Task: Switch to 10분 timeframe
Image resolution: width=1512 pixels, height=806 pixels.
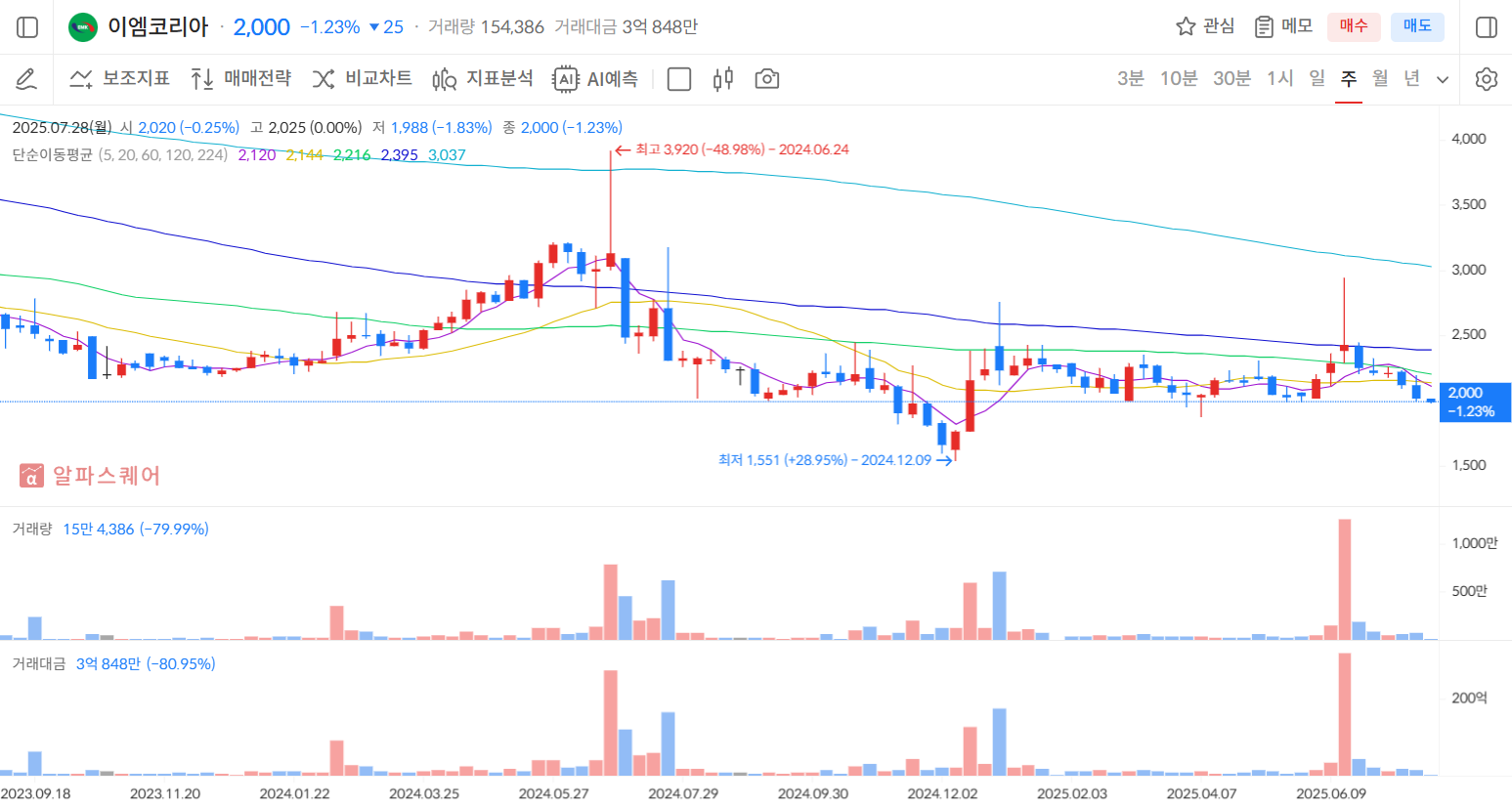Action: [1179, 79]
